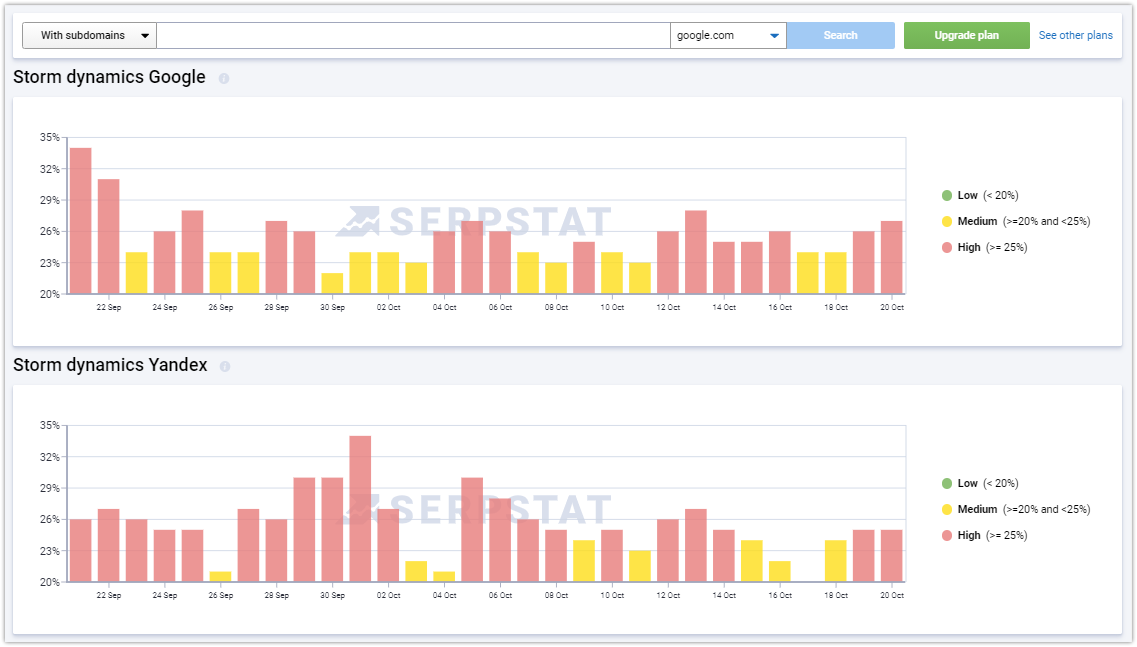Select the 02 Oct bar in Yandex chart
The height and width of the screenshot is (647, 1137).
(x=388, y=545)
